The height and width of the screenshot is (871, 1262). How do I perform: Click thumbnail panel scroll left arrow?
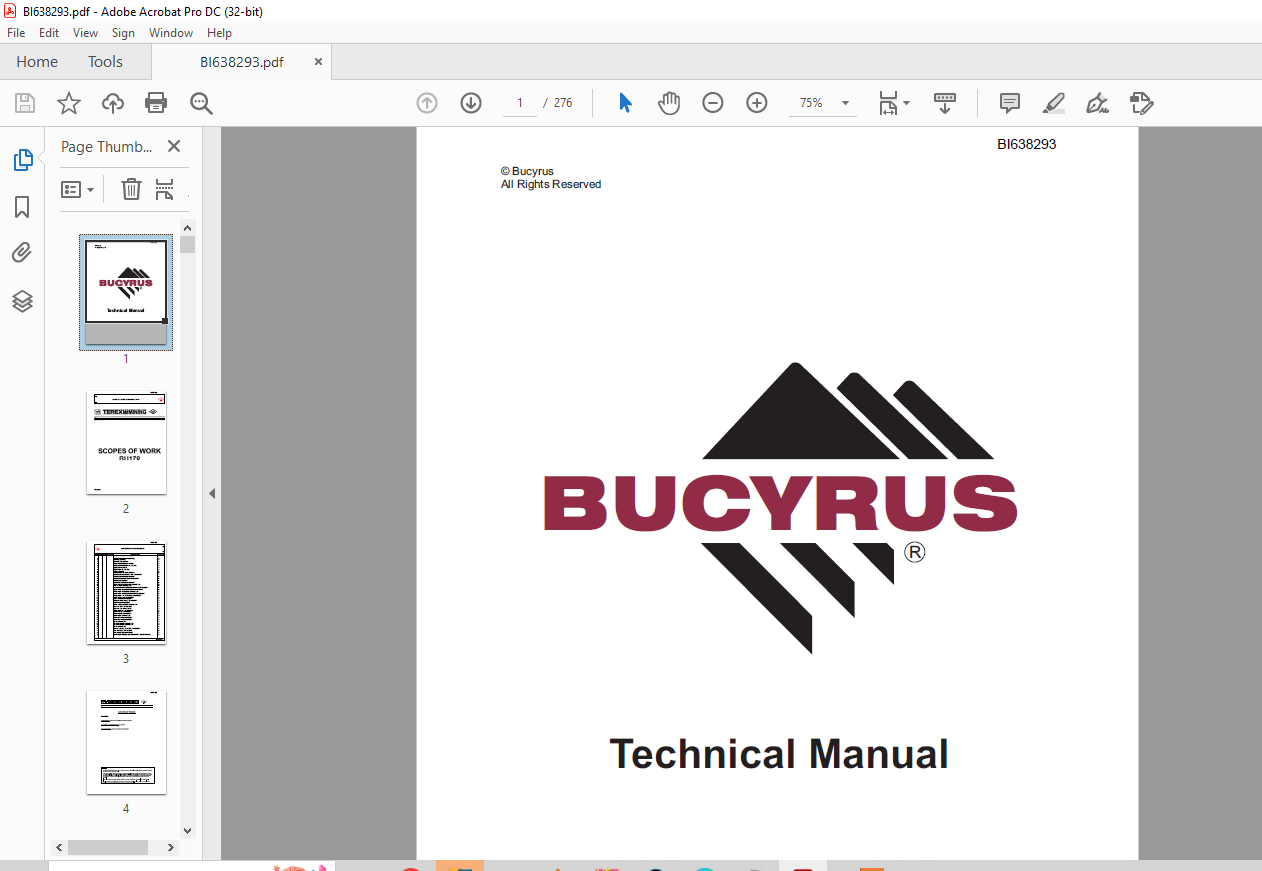click(x=58, y=847)
